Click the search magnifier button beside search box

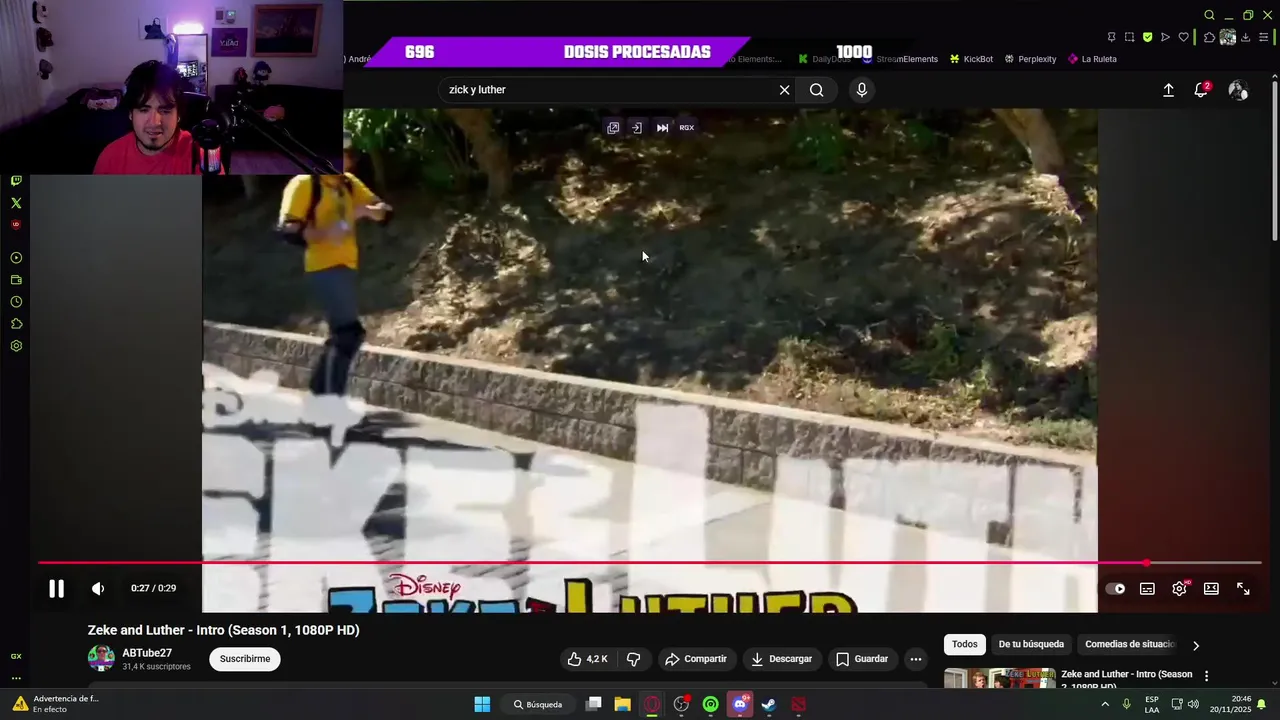[817, 90]
